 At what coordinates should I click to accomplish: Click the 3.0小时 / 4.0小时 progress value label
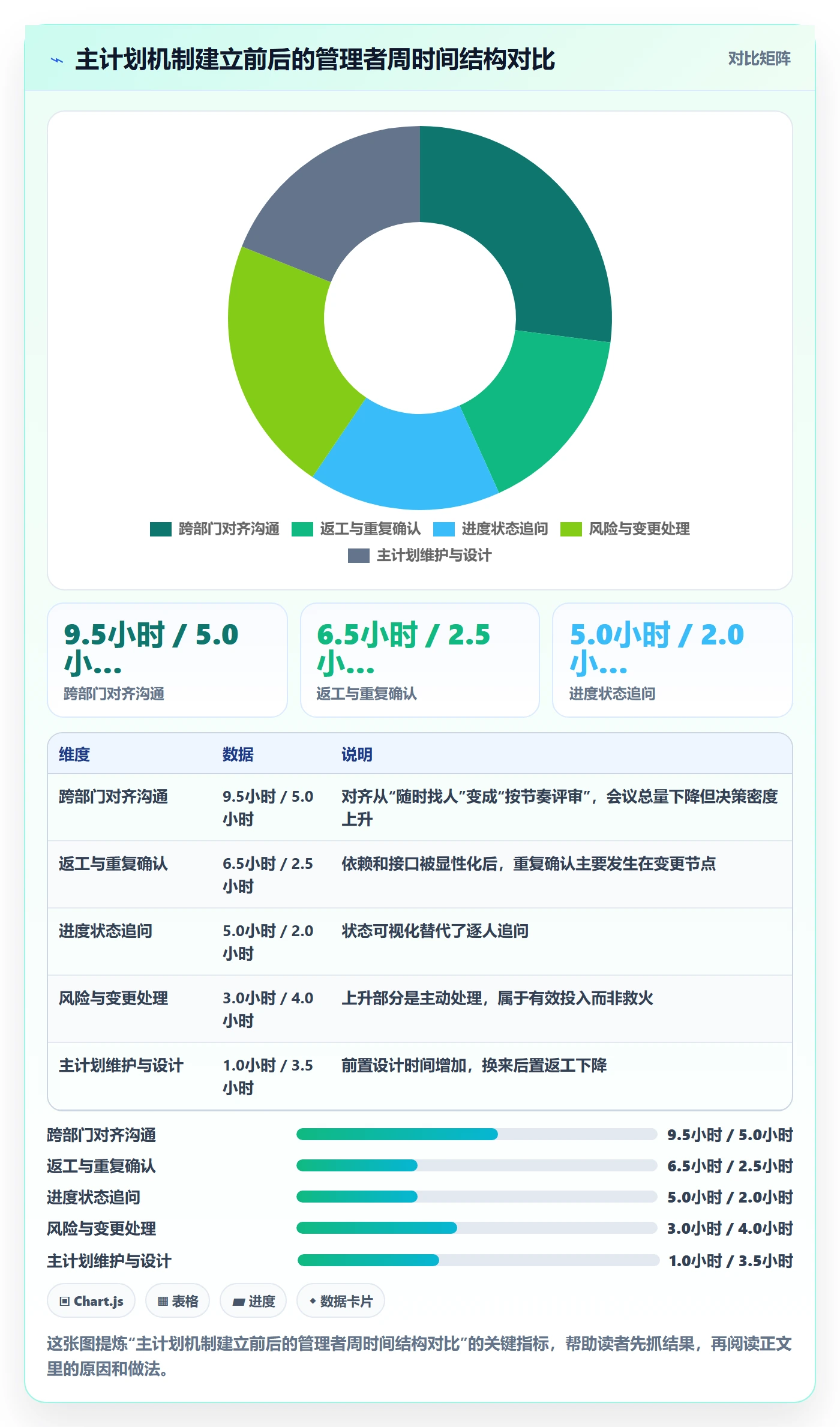pyautogui.click(x=730, y=1228)
